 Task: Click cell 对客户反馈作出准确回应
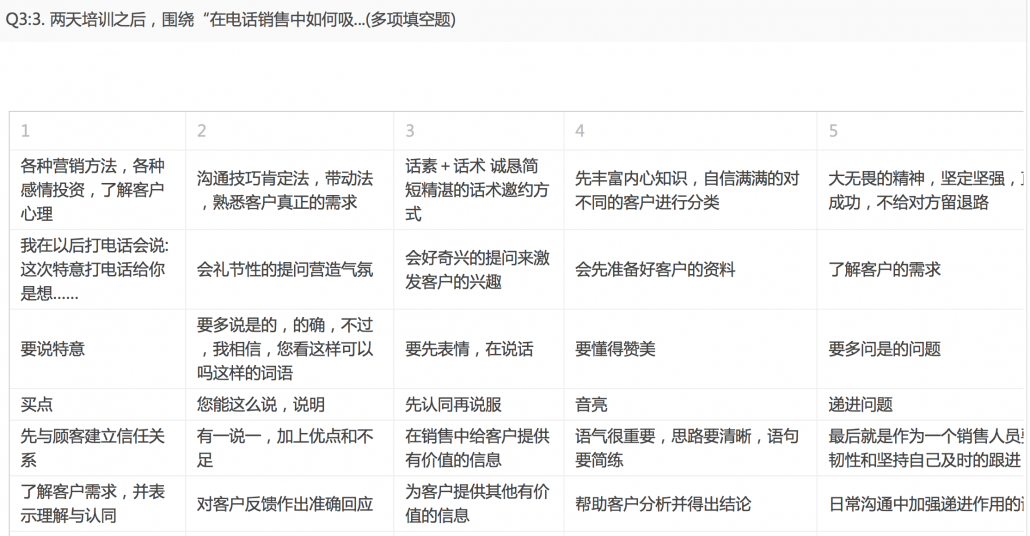click(289, 503)
